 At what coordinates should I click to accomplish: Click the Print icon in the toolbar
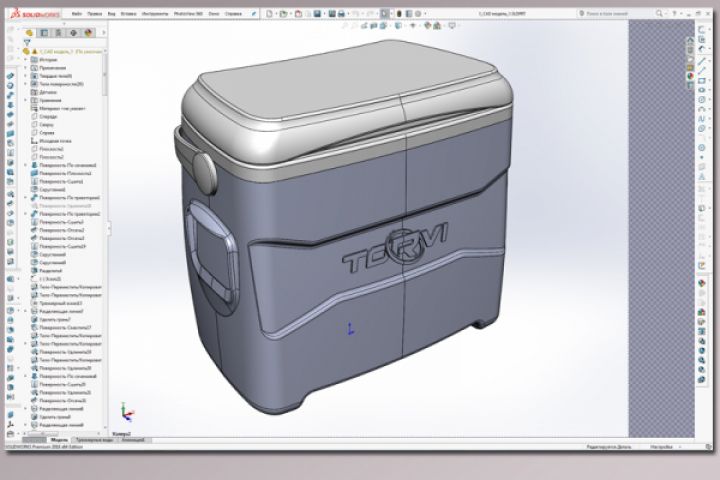pos(341,14)
